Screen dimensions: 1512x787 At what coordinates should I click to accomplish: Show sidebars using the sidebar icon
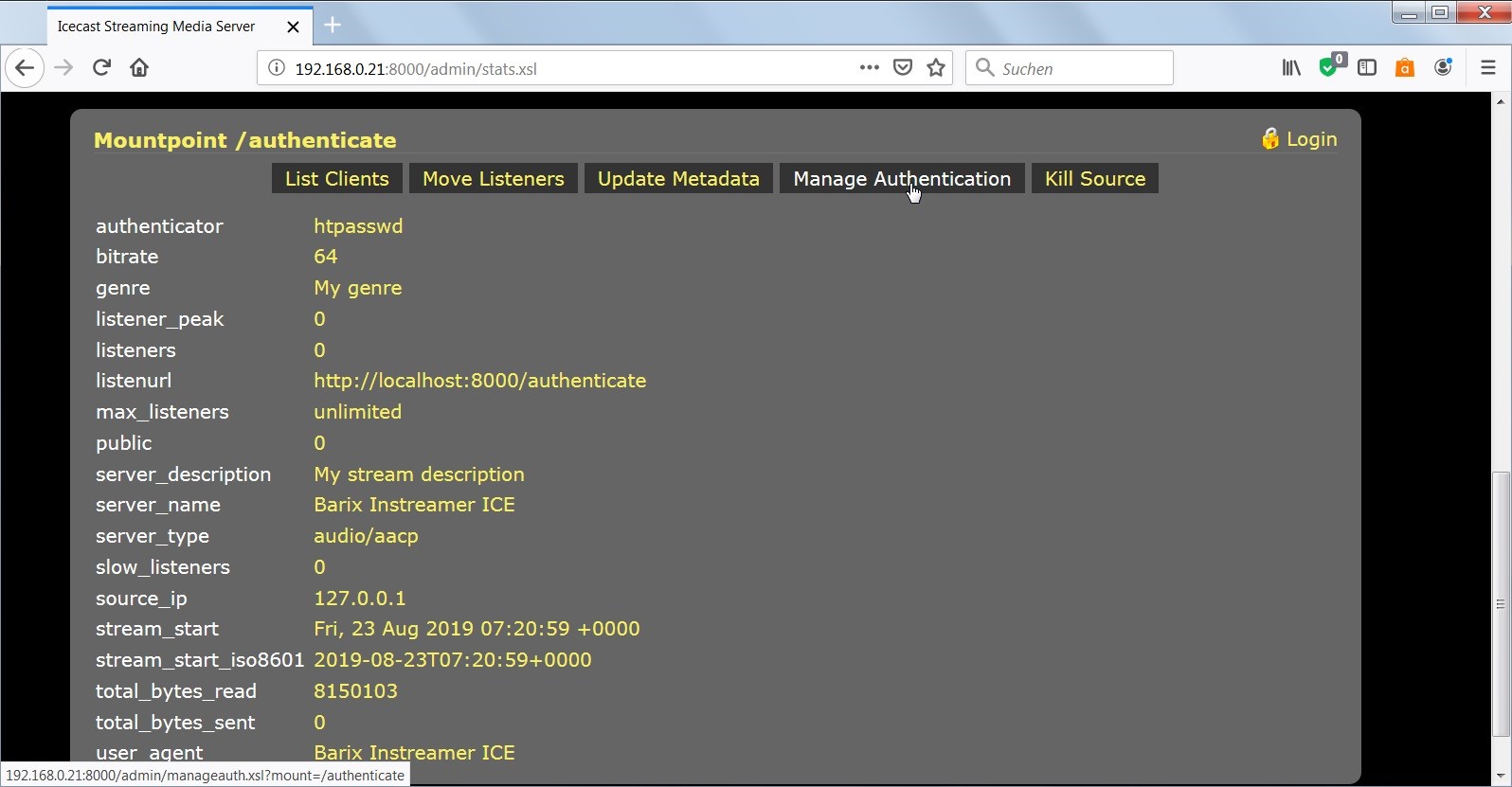[x=1367, y=68]
